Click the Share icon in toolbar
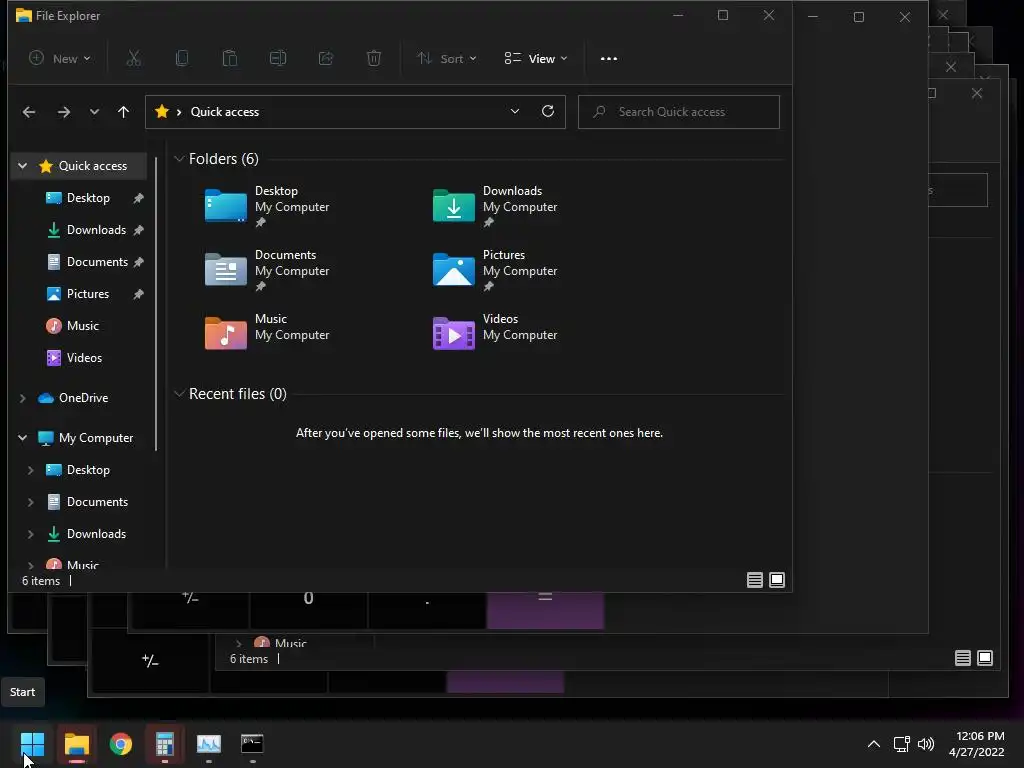1024x768 pixels. point(326,59)
